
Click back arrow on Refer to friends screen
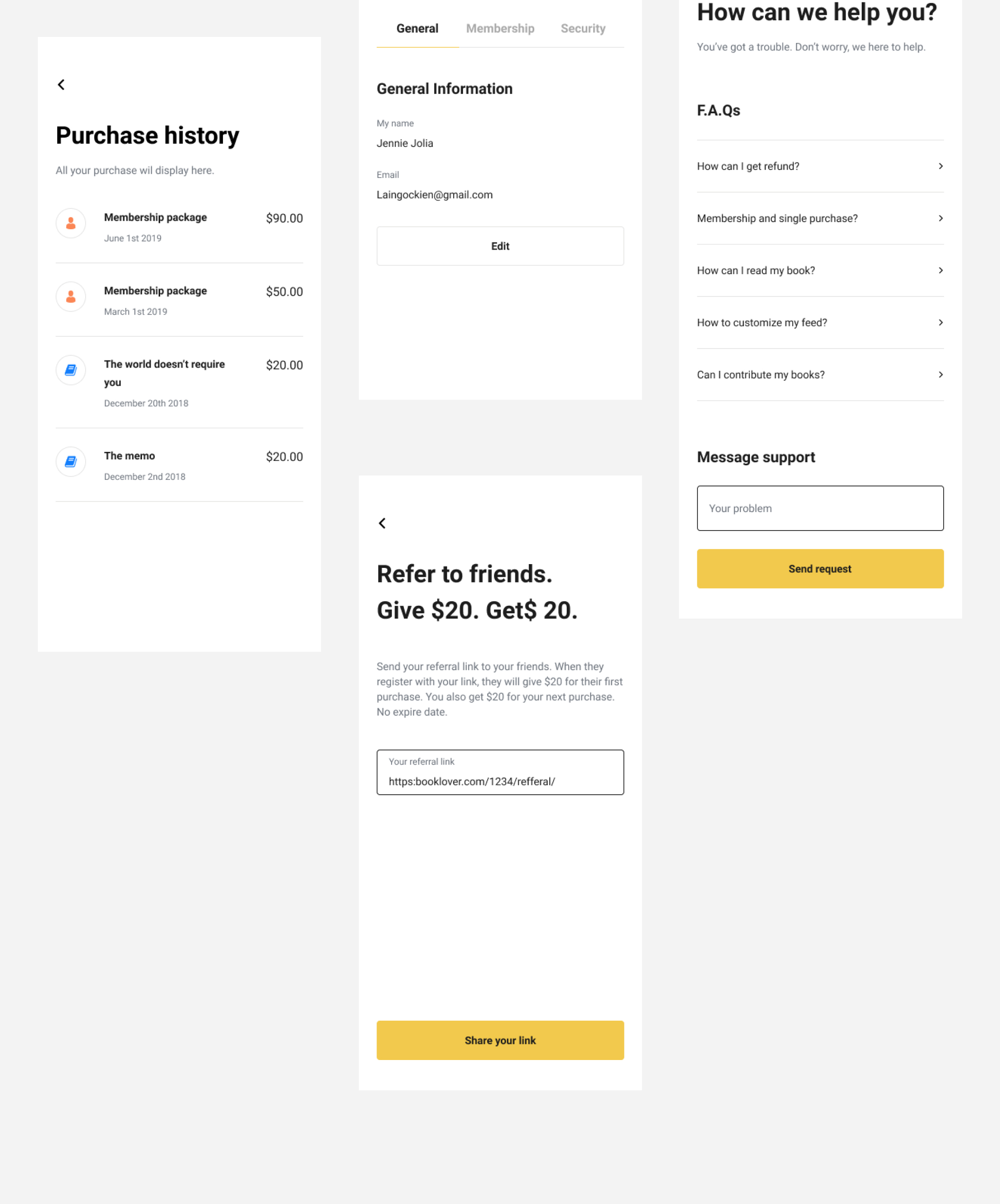[382, 523]
